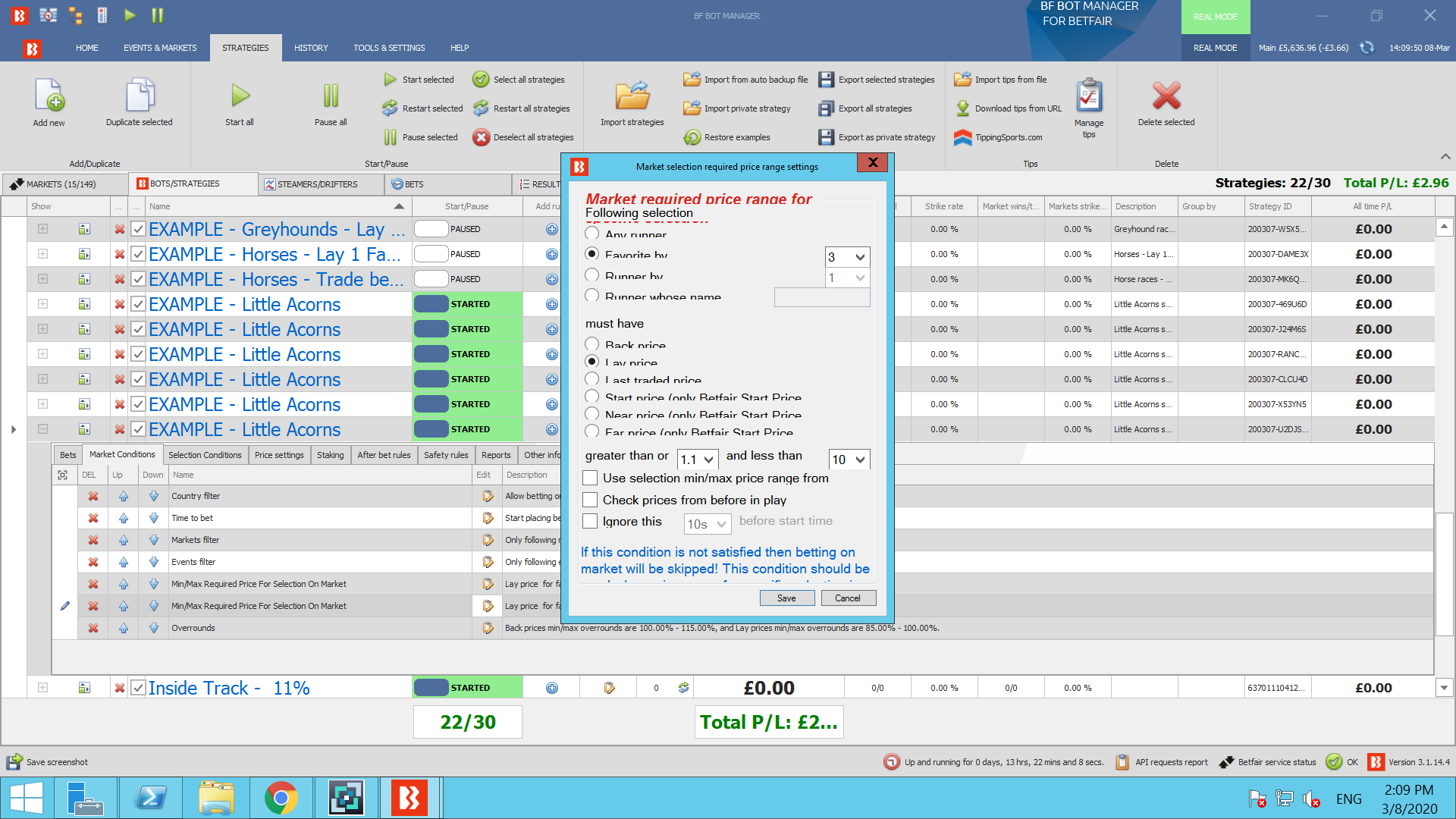The image size is (1456, 819).
Task: Select the Runner by radio option
Action: (x=592, y=275)
